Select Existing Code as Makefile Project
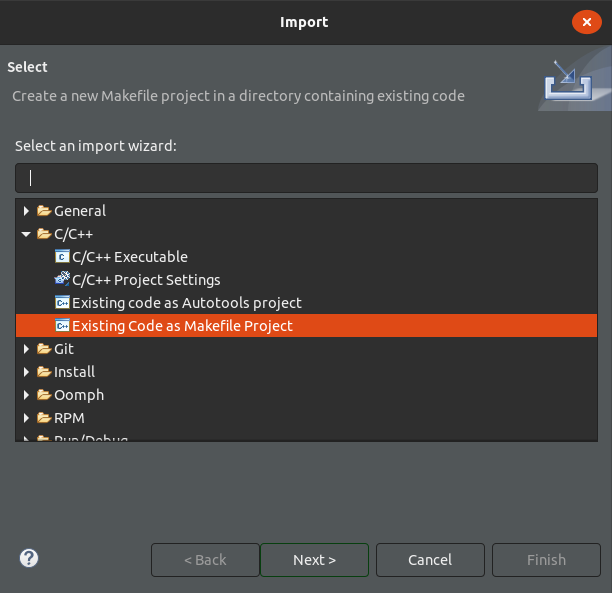Screen dimensions: 612x593 182,326
